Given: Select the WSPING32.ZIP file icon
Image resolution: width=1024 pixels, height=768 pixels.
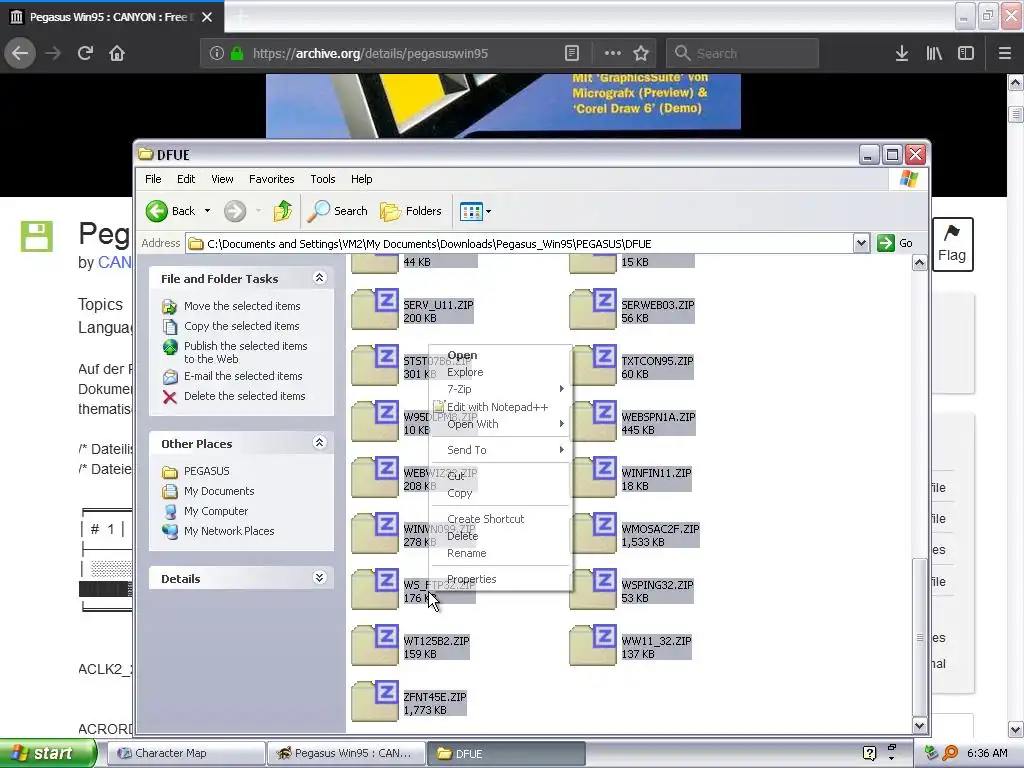Looking at the screenshot, I should coord(593,590).
